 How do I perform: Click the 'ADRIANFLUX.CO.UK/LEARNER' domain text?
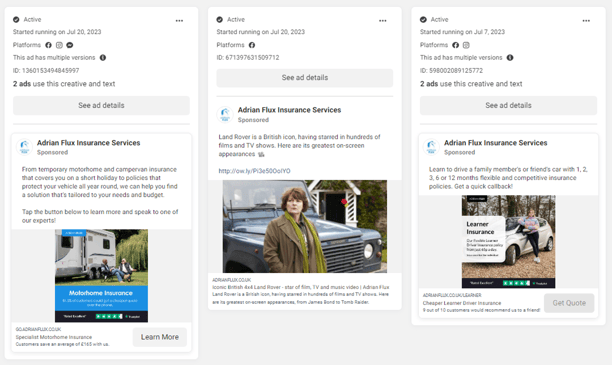(452, 296)
